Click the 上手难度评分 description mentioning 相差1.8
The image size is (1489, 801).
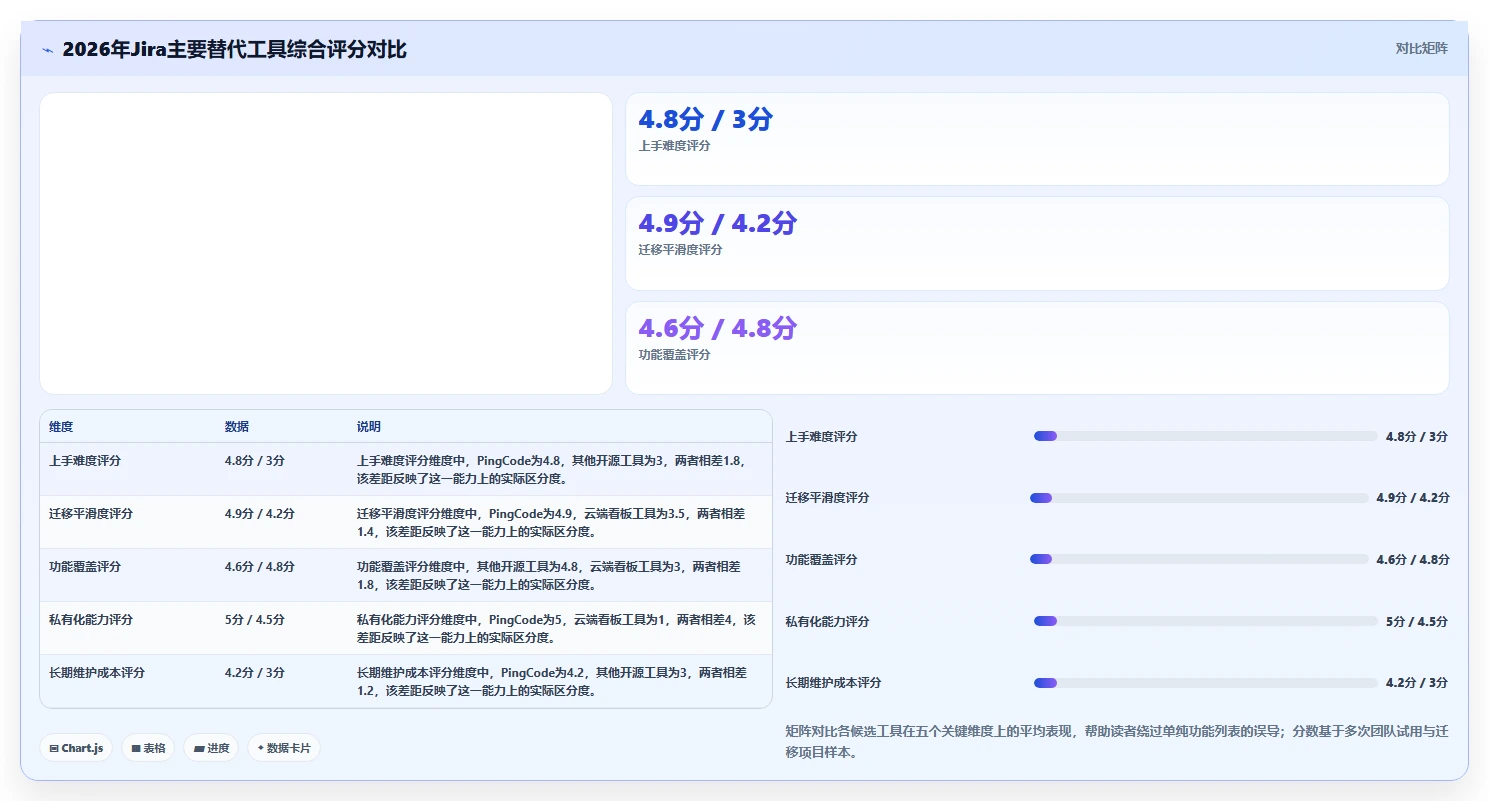click(x=552, y=470)
